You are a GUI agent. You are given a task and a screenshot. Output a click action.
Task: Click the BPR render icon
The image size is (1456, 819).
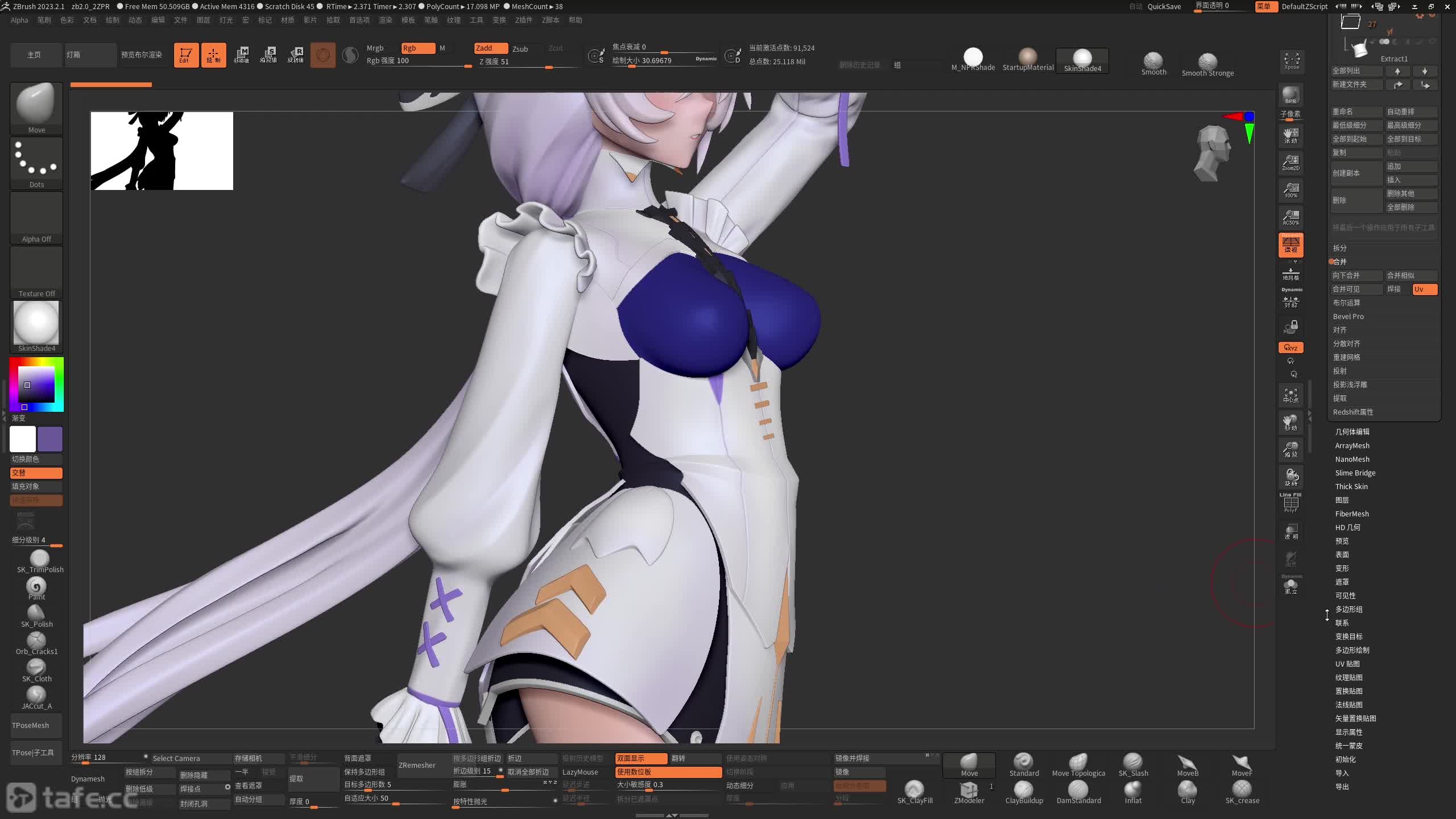tap(1290, 95)
